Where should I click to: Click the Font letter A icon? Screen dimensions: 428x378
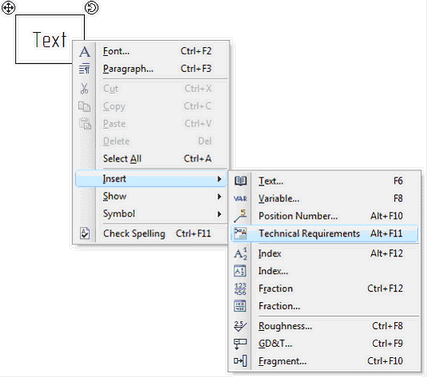85,52
